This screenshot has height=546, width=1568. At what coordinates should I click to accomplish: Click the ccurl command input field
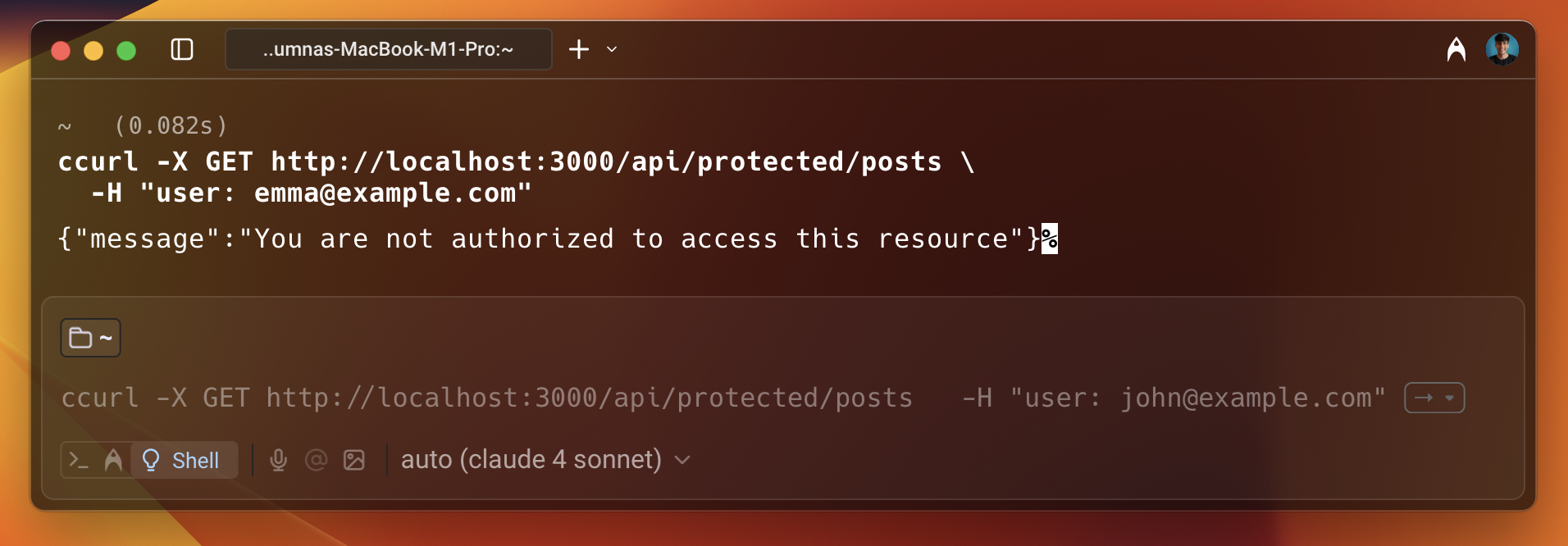click(492, 397)
